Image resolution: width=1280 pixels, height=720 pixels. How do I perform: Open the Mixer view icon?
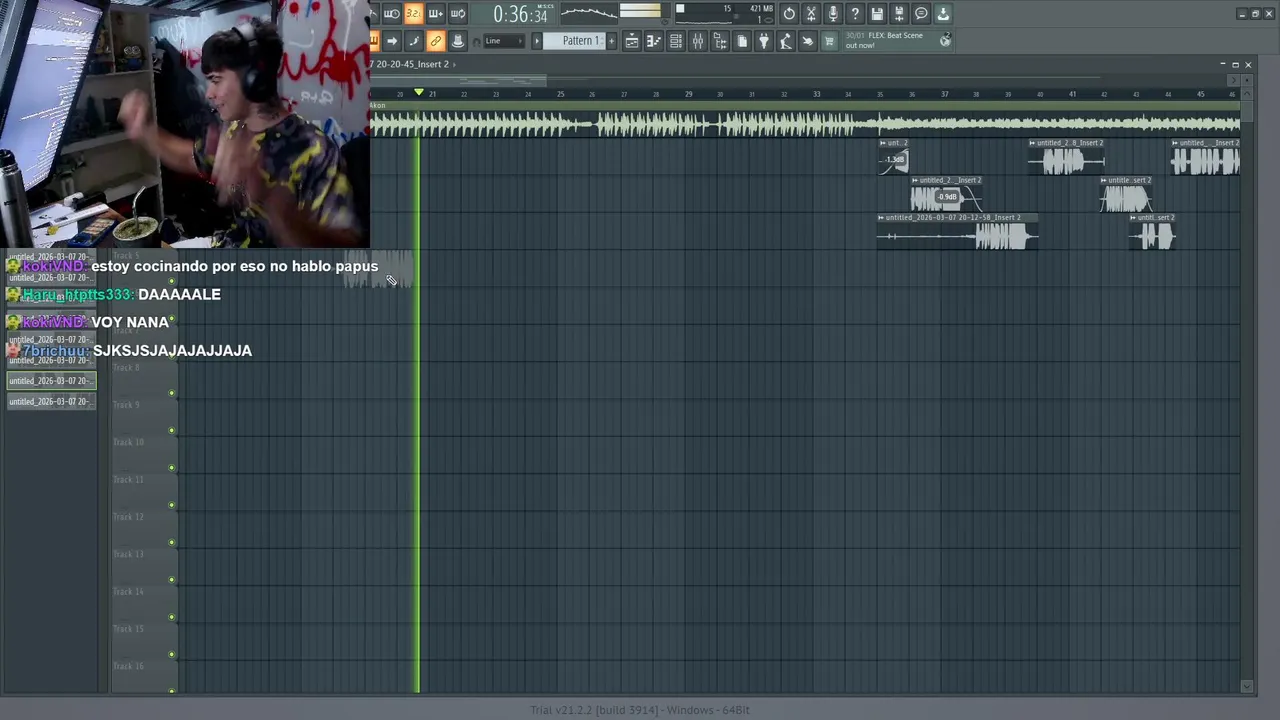pyautogui.click(x=698, y=41)
